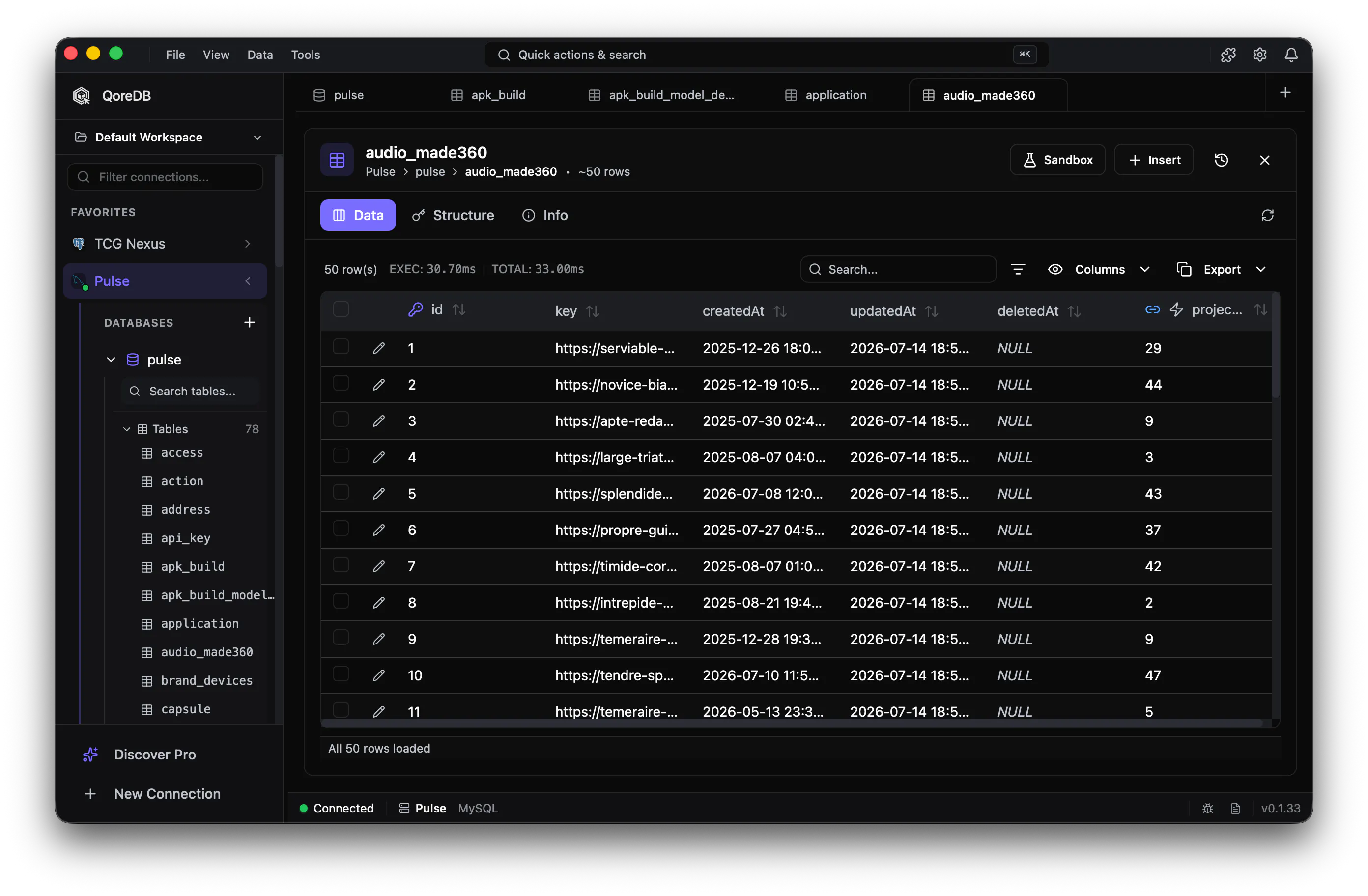Open the Export dropdown
The height and width of the screenshot is (896, 1368).
(x=1222, y=269)
